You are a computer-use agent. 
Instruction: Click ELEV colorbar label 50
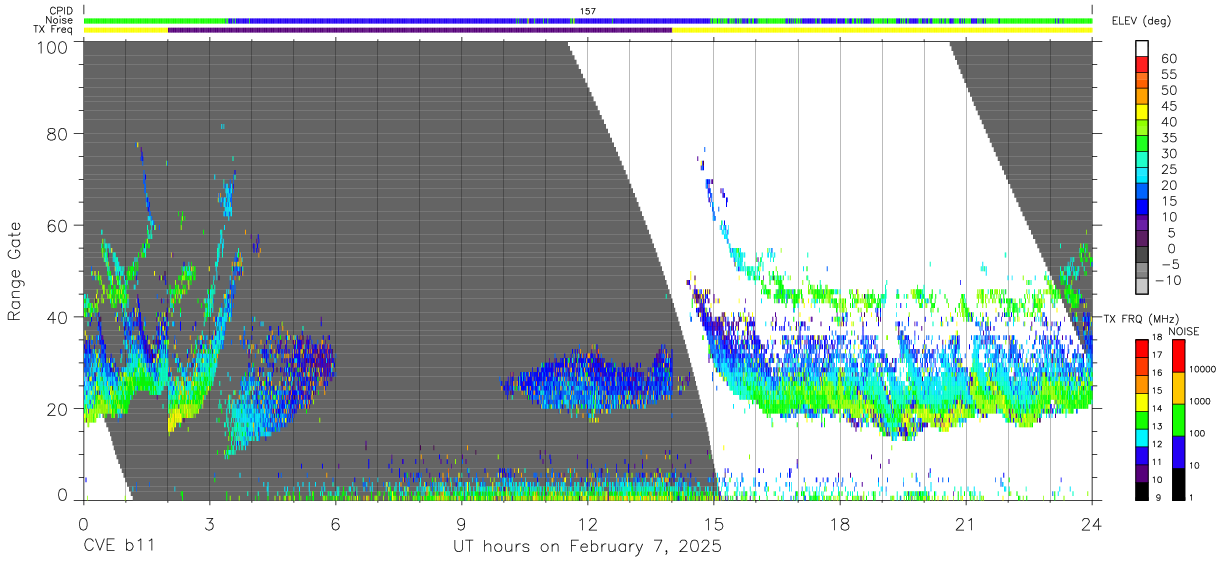click(x=1169, y=91)
